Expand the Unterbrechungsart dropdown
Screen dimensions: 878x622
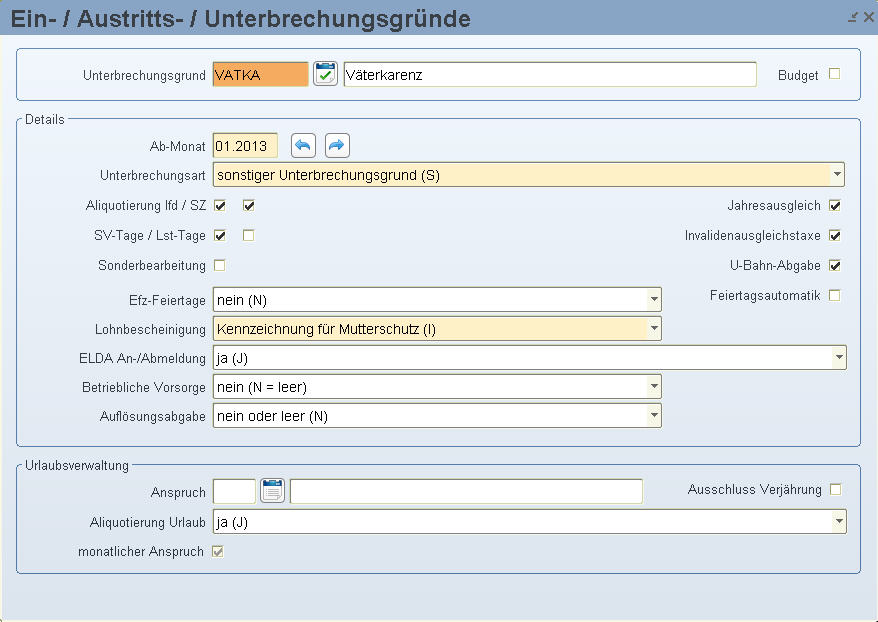pyautogui.click(x=837, y=175)
